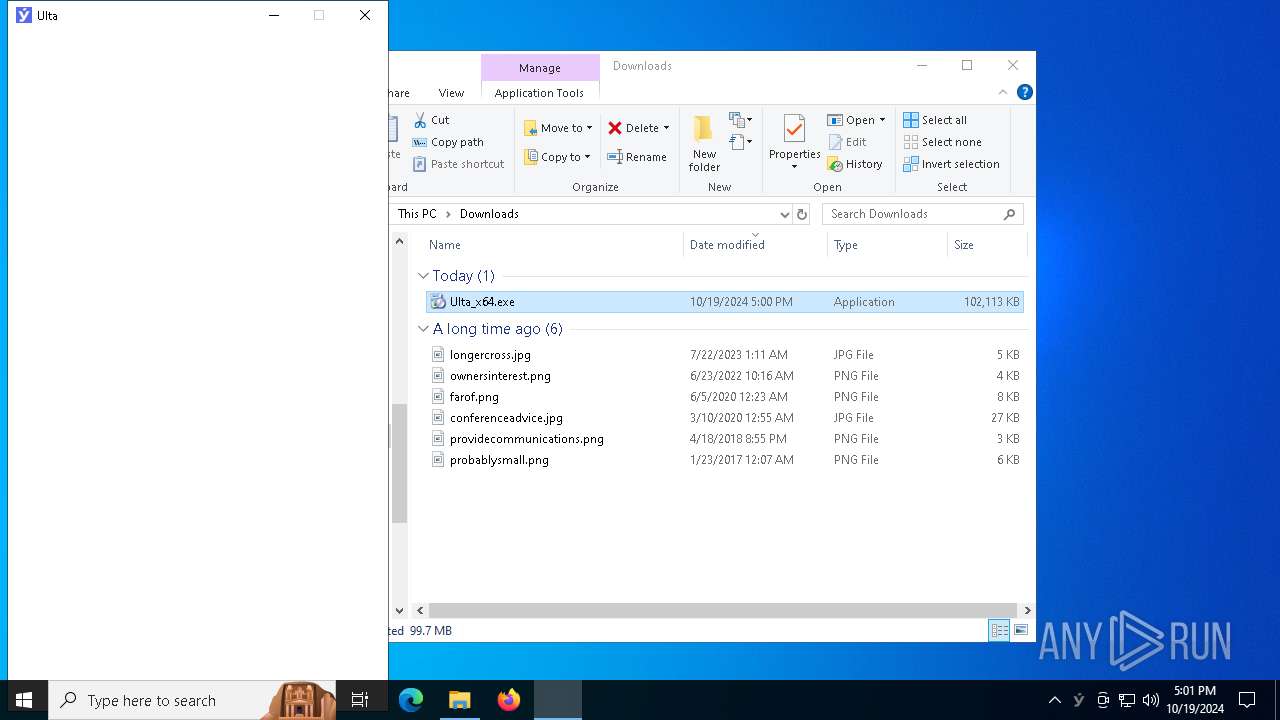Click the network tray icon

click(1127, 700)
